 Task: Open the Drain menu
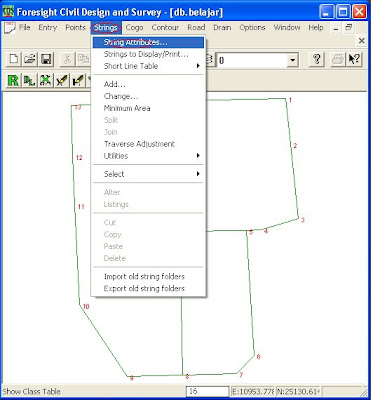[x=222, y=27]
